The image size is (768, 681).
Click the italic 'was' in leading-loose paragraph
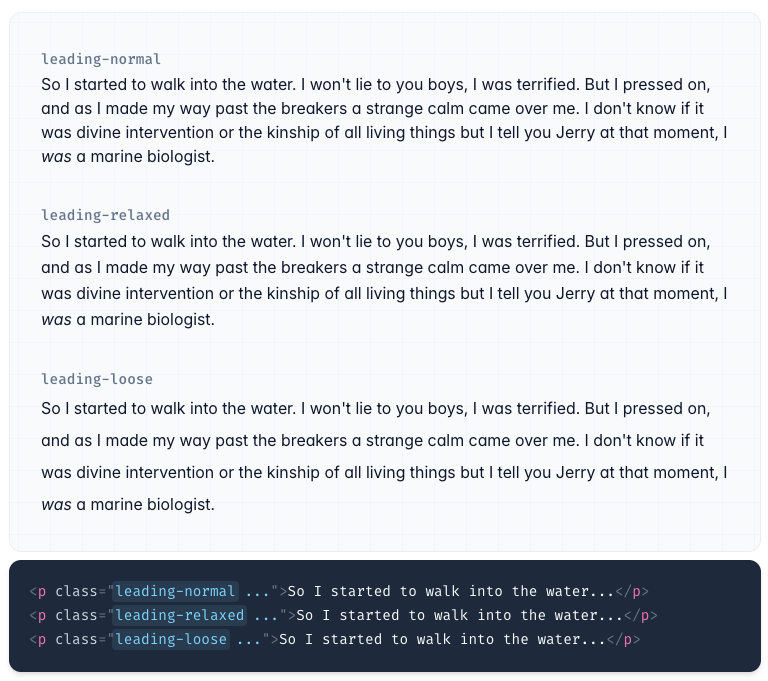pos(56,505)
